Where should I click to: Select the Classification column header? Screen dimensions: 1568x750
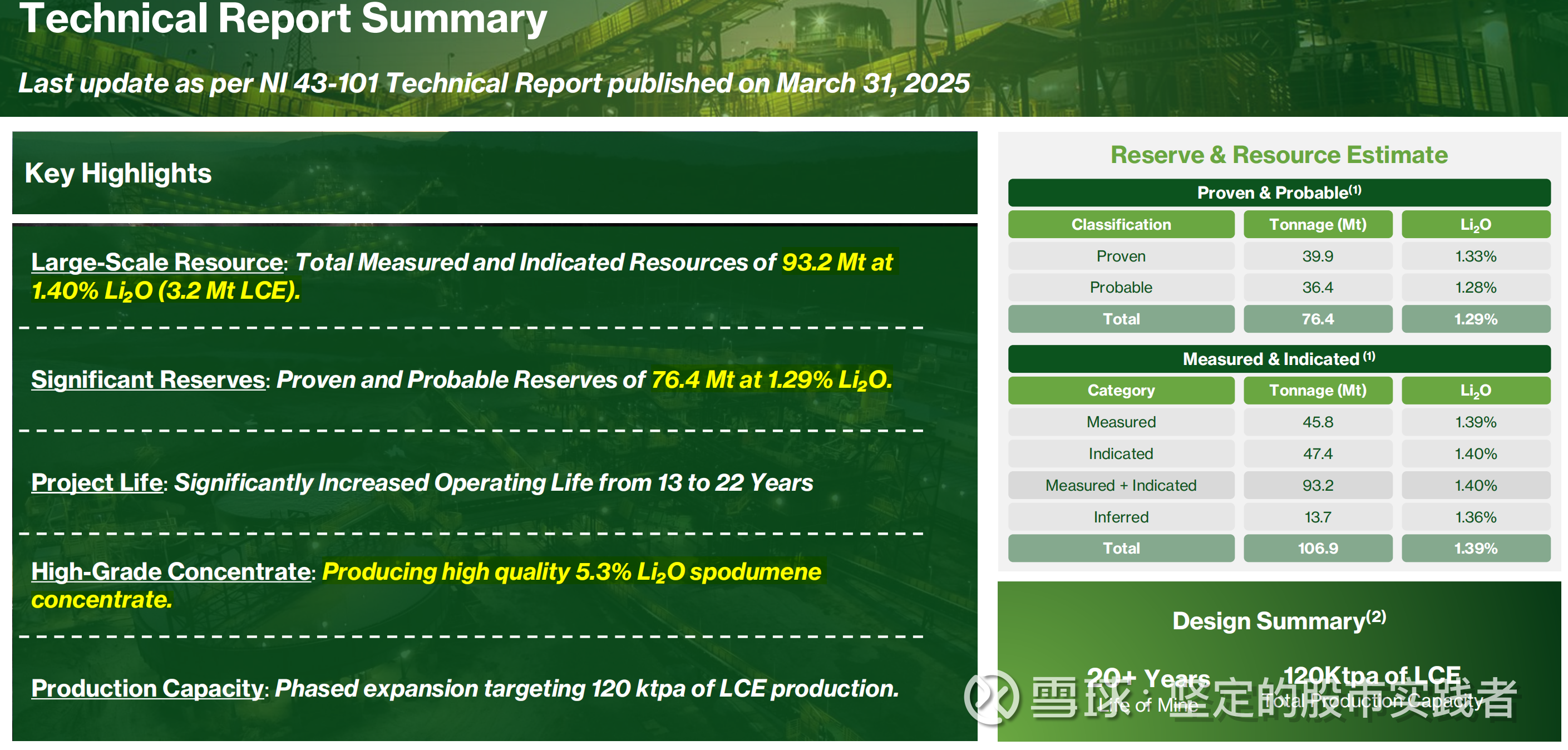tap(1121, 225)
